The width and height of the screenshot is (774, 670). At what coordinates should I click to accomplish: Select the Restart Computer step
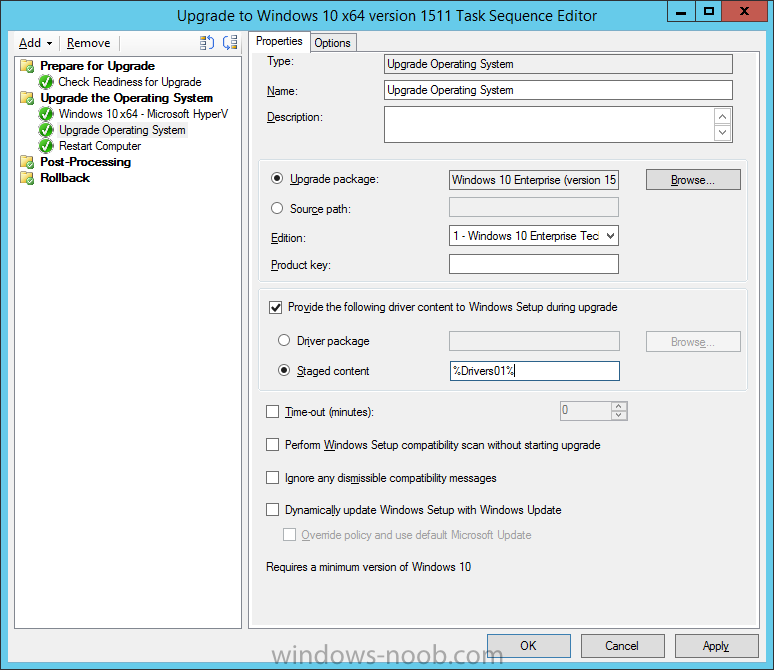coord(100,146)
